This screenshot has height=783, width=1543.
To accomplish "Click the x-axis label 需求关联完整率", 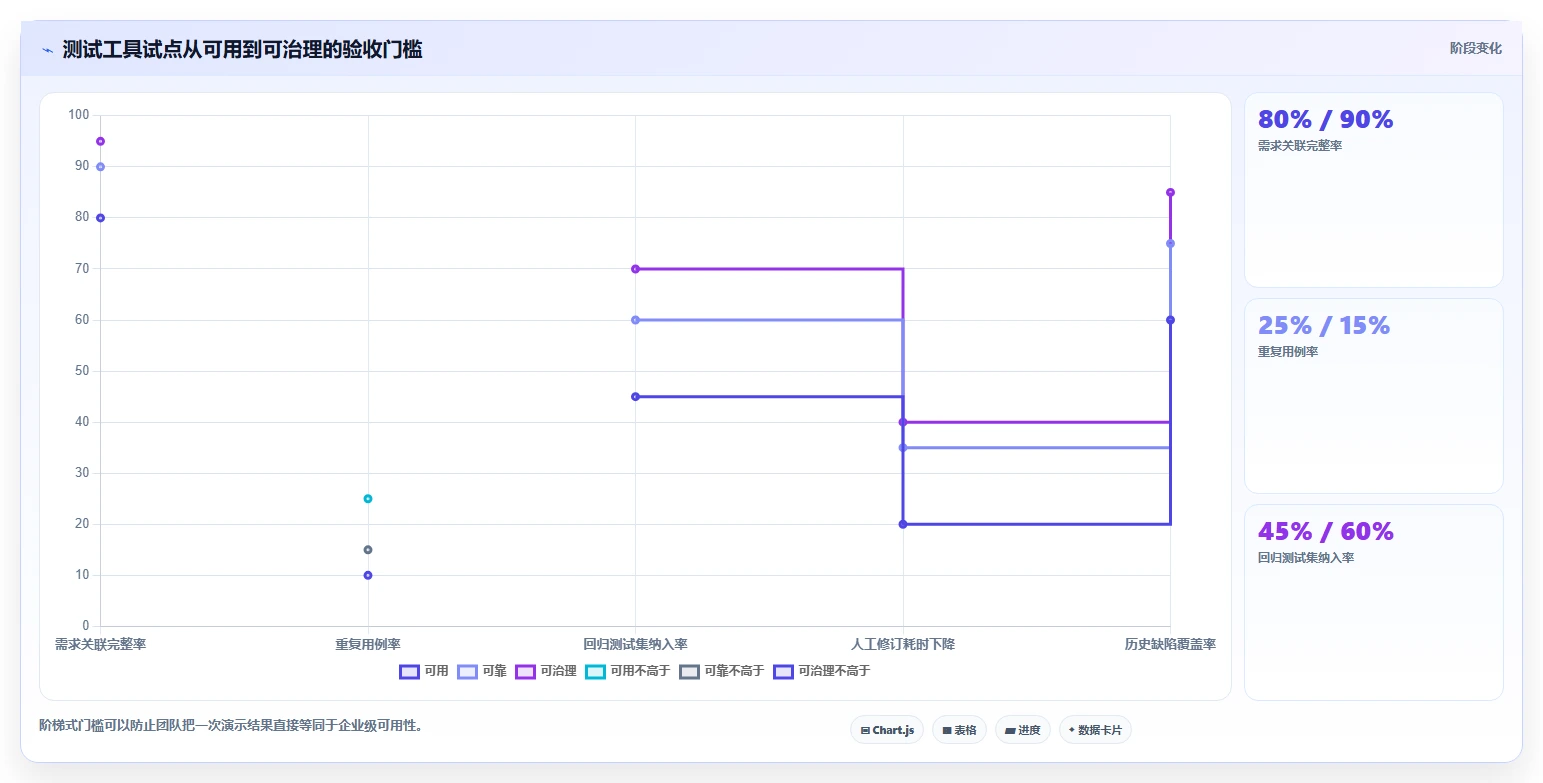I will point(100,644).
